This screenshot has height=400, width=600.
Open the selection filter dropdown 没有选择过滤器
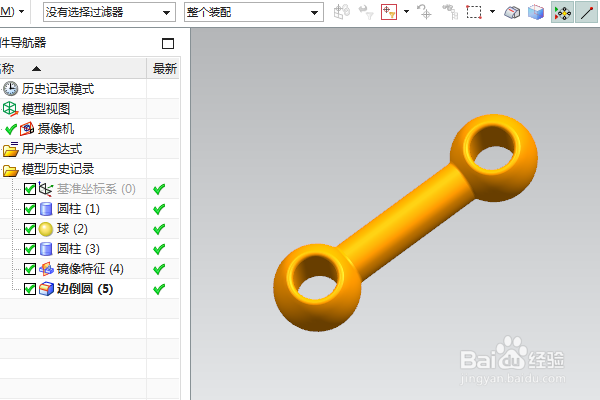(109, 12)
